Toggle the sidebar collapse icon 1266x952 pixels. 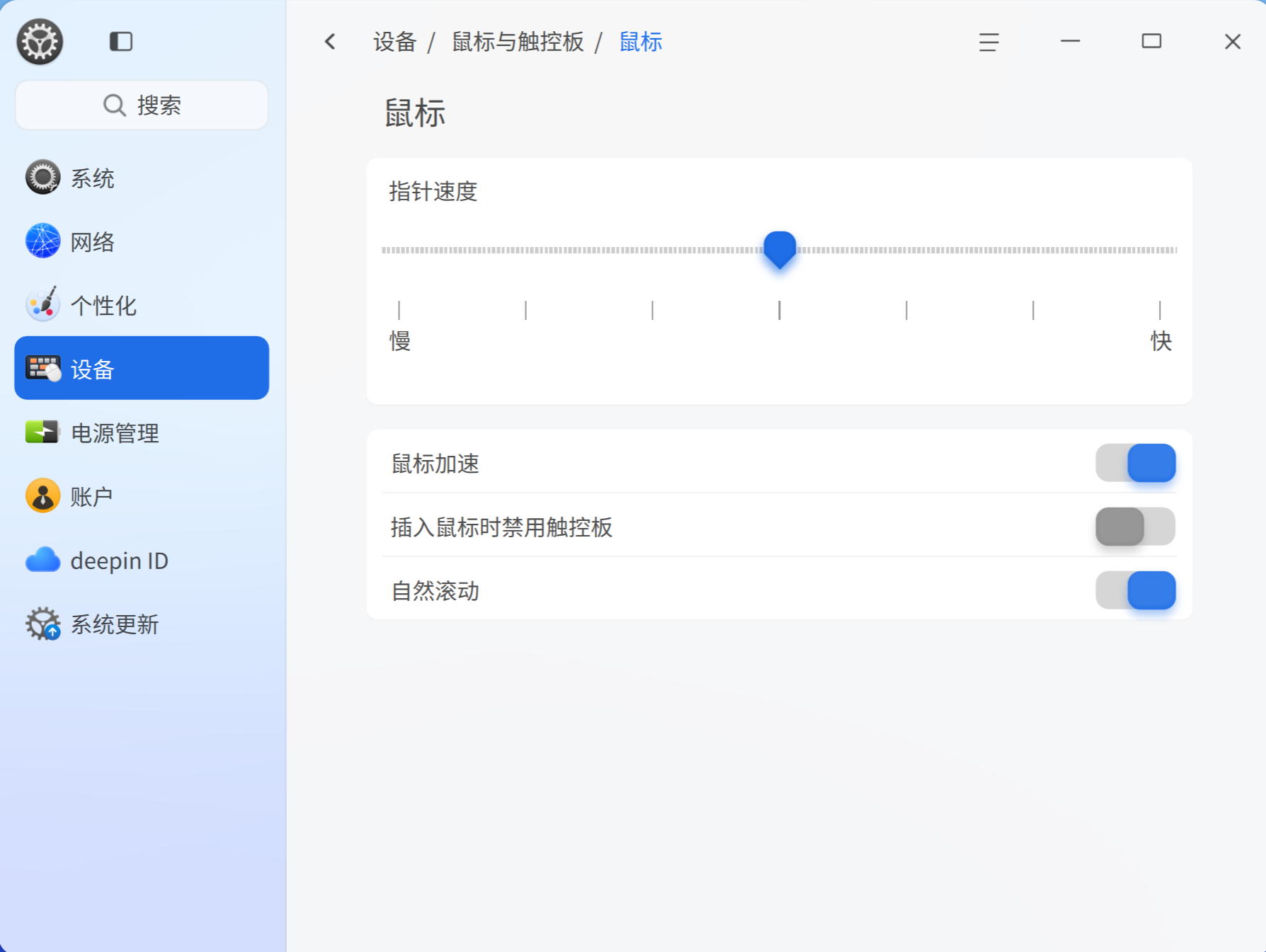[x=121, y=42]
